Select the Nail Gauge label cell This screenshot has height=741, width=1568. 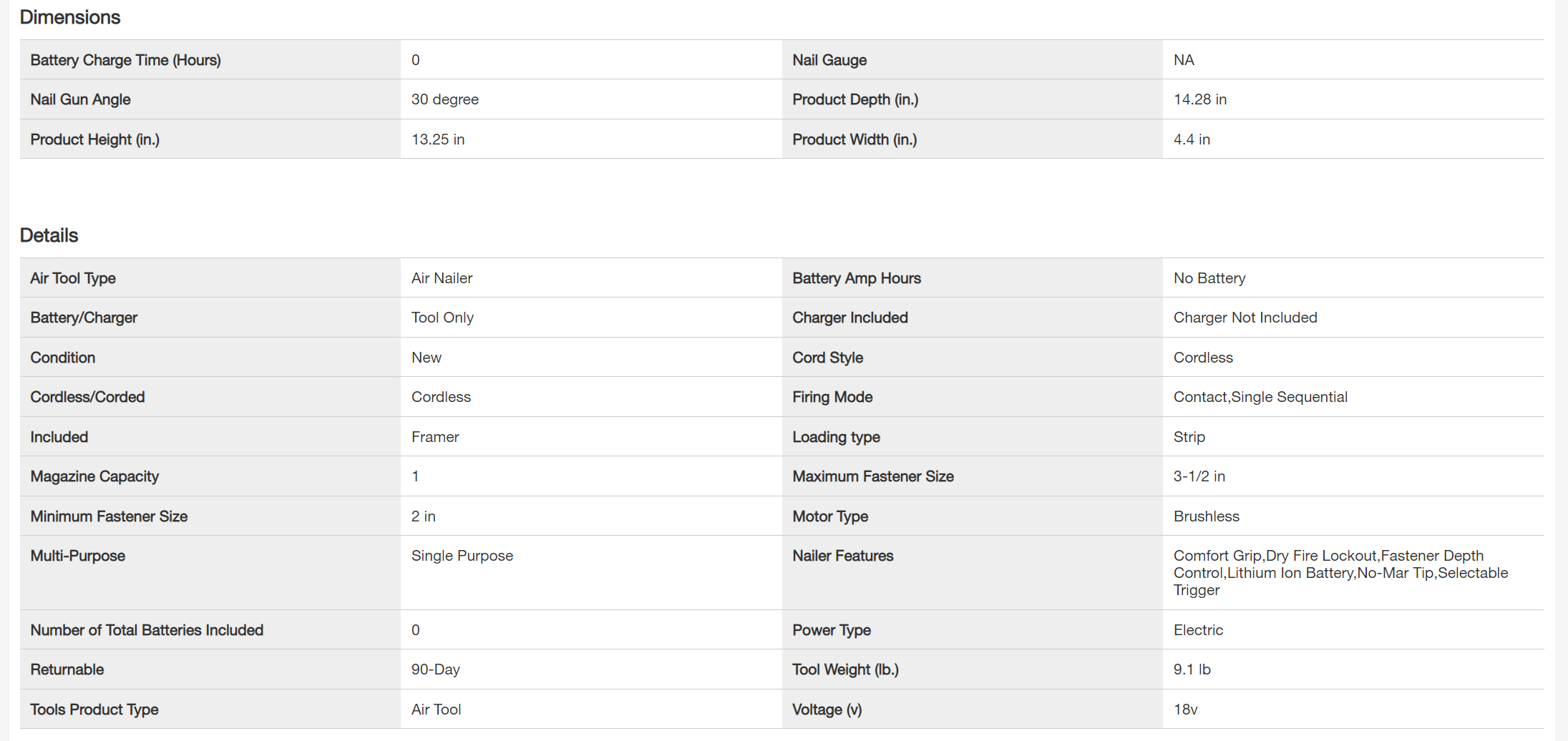[x=829, y=60]
